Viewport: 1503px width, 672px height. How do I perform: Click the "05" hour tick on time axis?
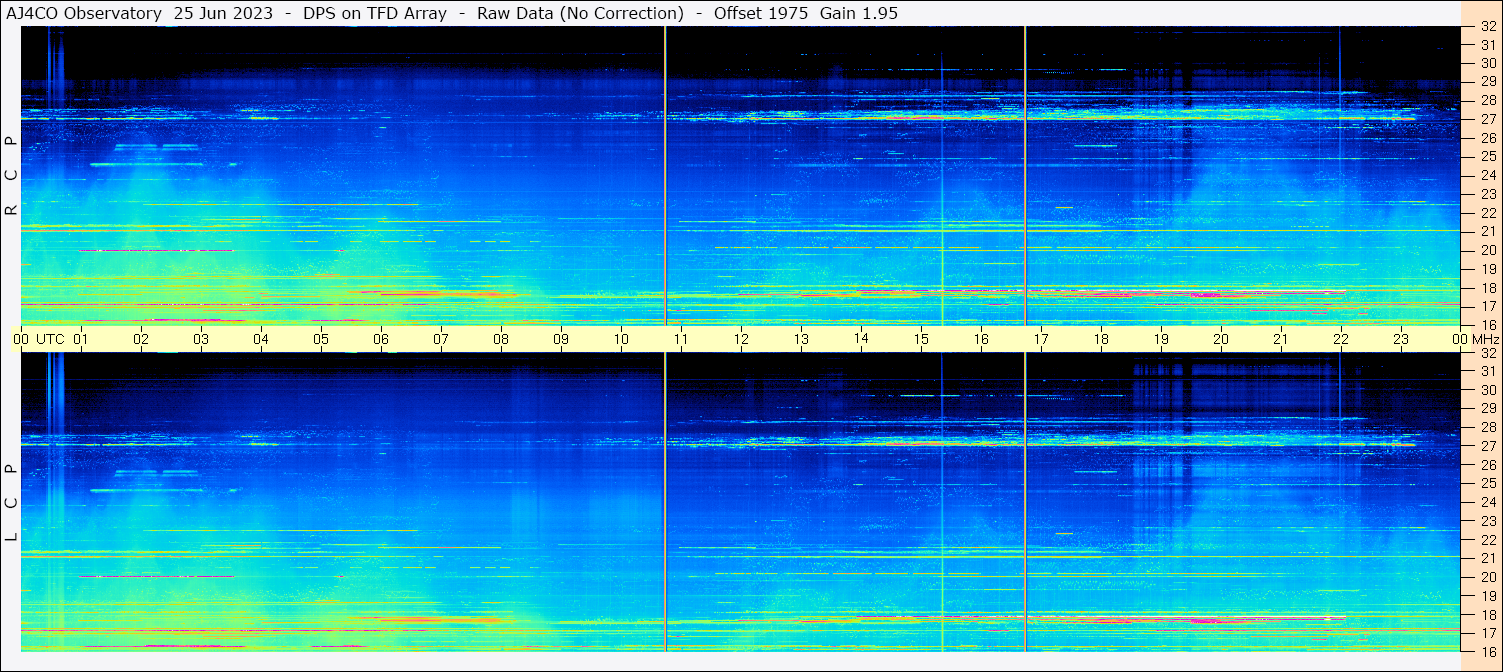(x=321, y=339)
